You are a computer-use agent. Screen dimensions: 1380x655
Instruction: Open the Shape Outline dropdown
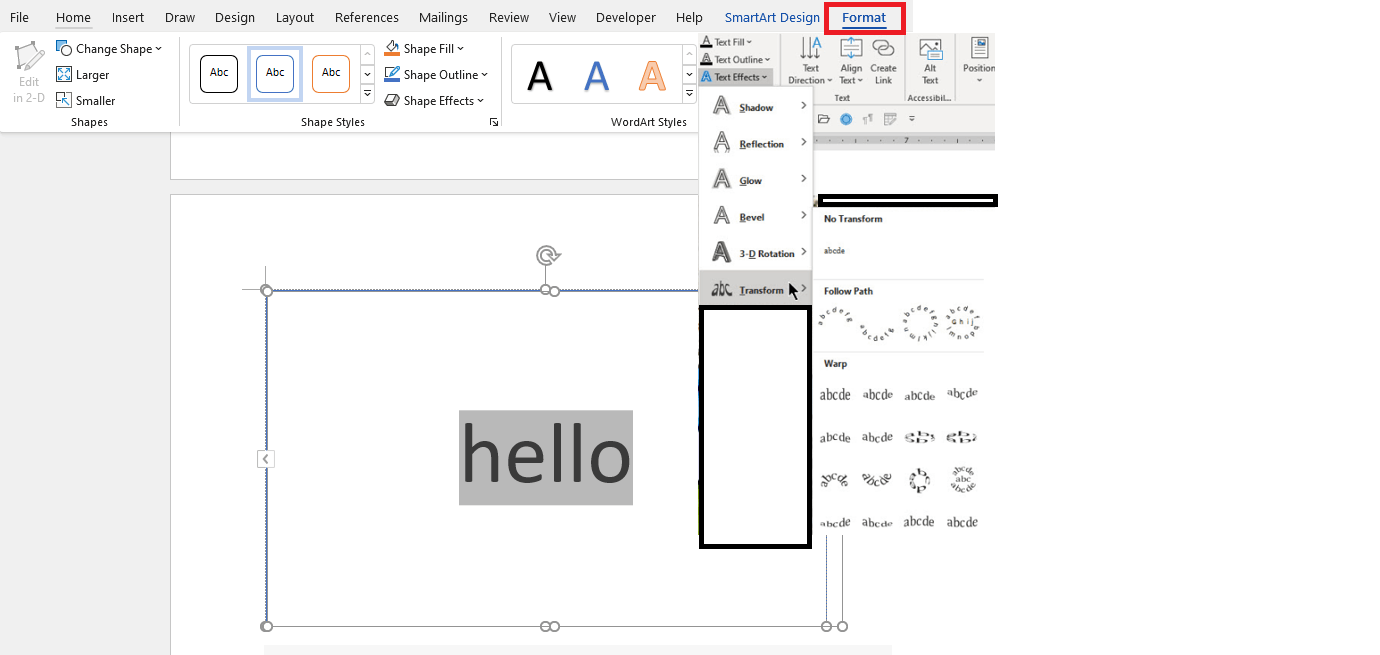(x=437, y=74)
